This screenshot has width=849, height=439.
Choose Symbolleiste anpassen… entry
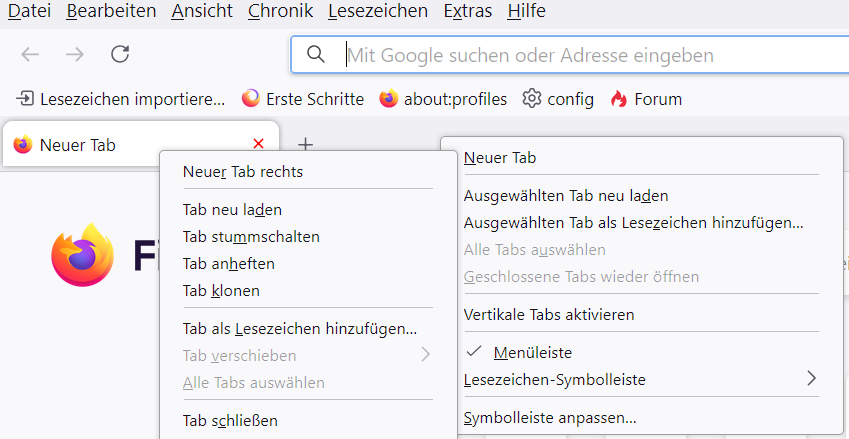[550, 417]
